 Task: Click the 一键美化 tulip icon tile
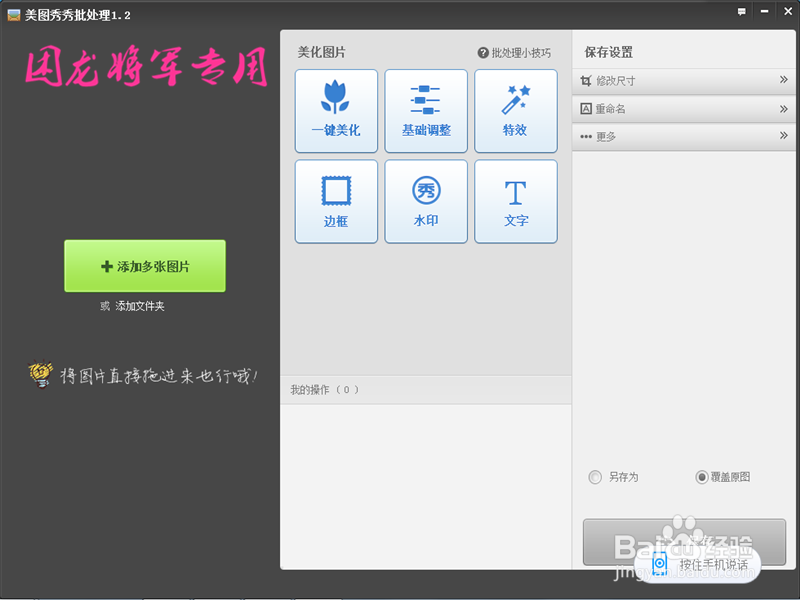coord(336,111)
